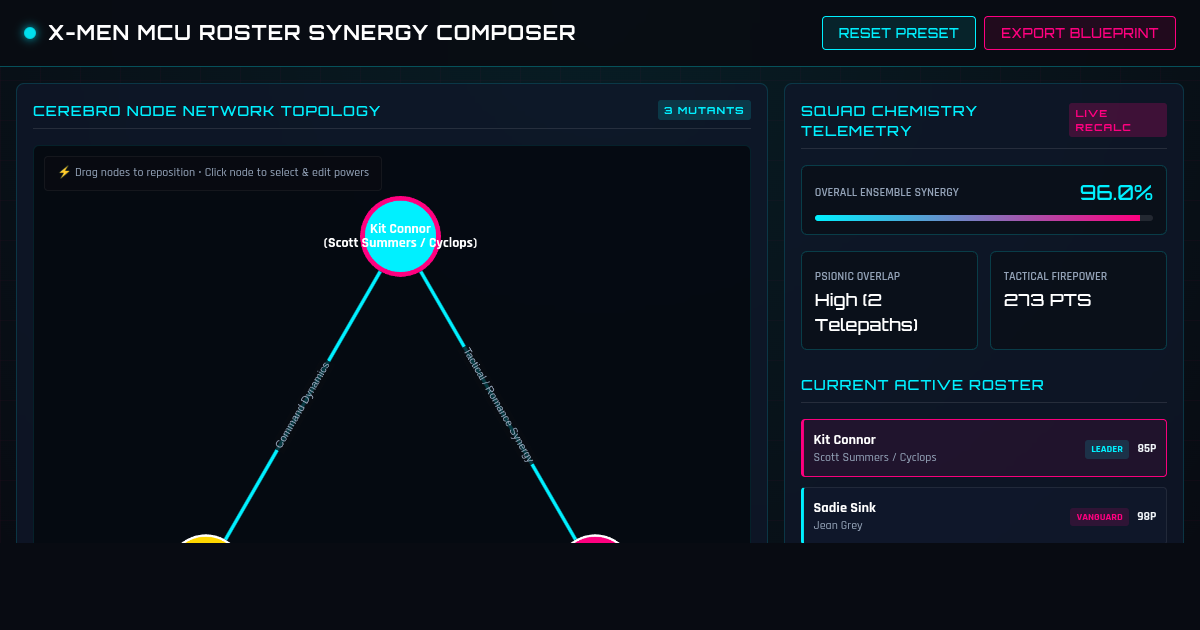Click the Live Recalc badge
1200x630 pixels.
click(1117, 120)
